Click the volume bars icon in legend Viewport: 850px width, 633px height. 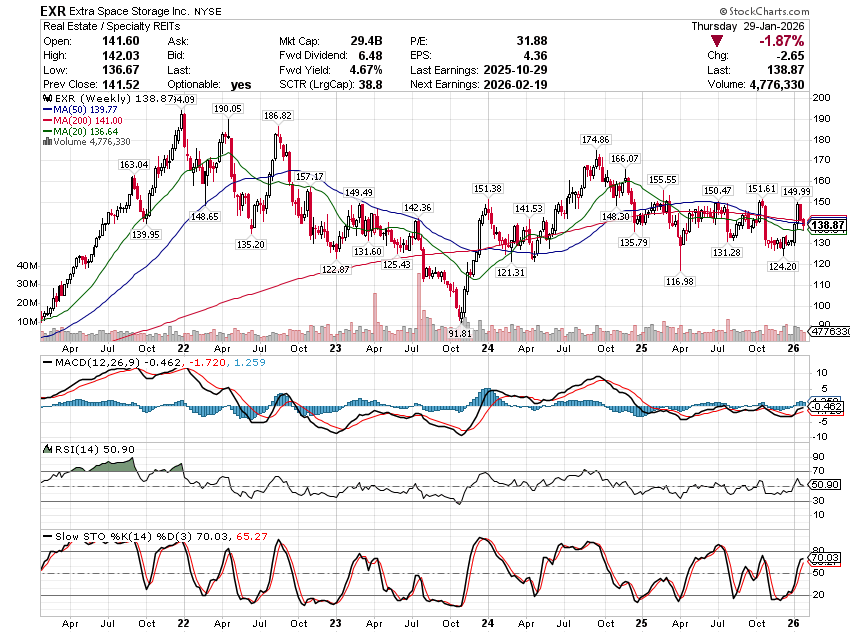(x=45, y=142)
